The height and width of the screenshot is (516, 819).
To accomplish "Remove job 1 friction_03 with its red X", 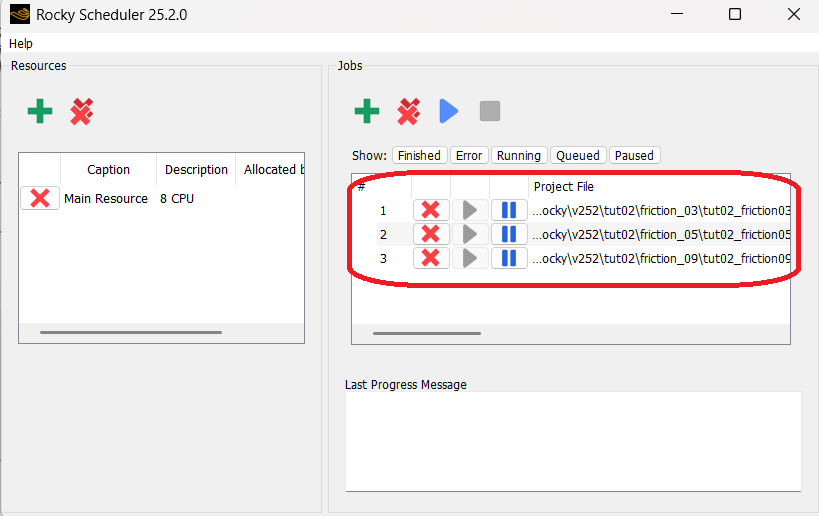I will [x=431, y=210].
